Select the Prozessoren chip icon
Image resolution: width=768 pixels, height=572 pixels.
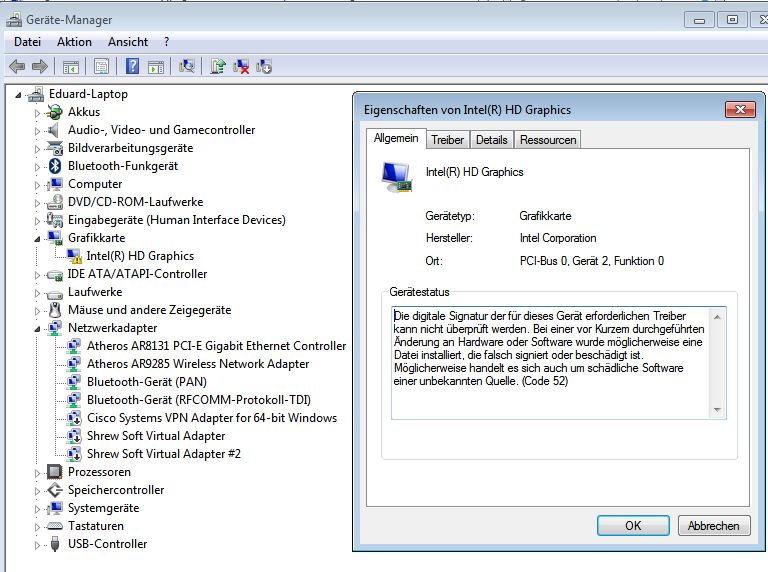point(54,472)
